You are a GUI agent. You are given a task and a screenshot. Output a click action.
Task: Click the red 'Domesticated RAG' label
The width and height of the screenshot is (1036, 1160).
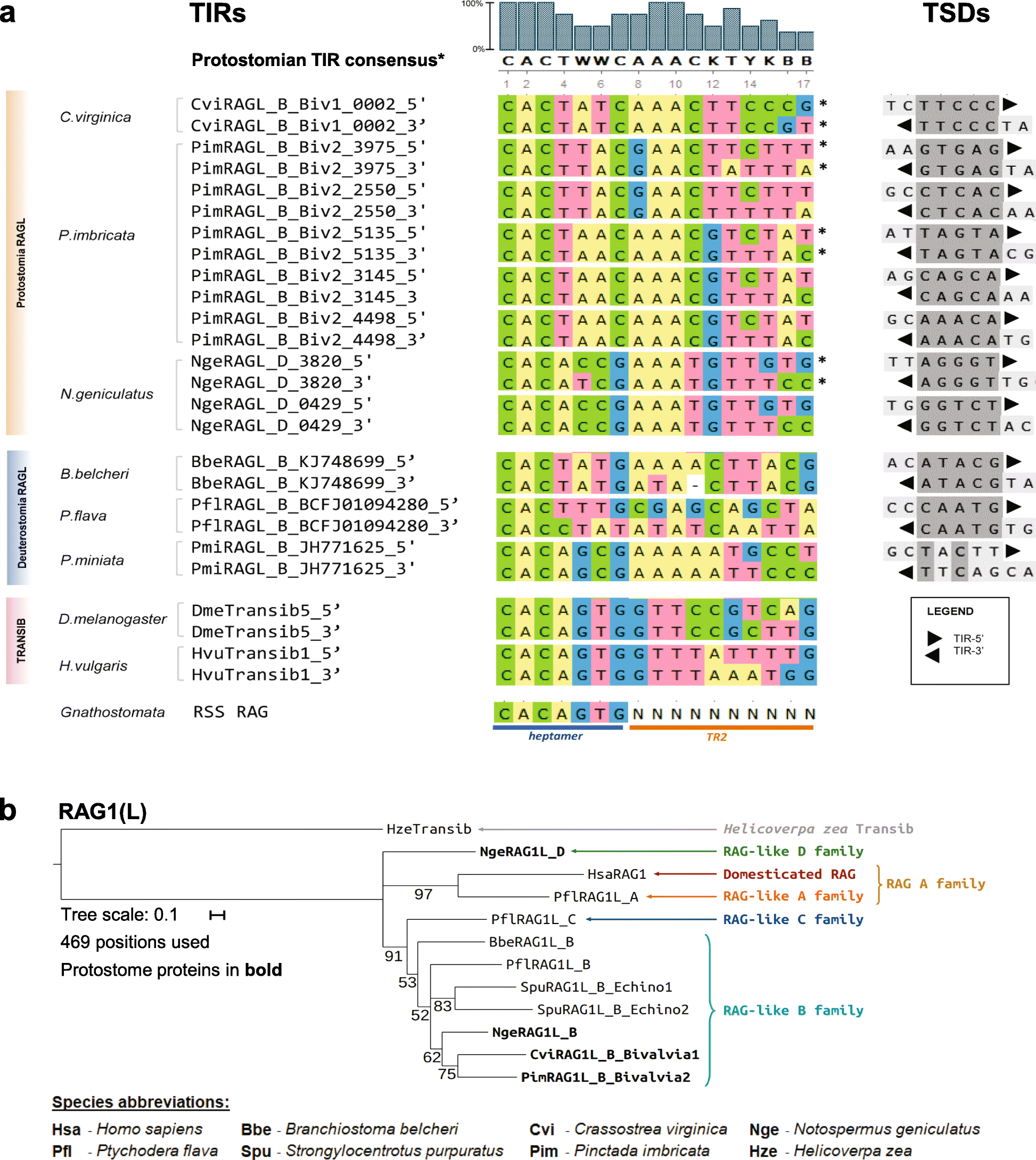[x=789, y=874]
